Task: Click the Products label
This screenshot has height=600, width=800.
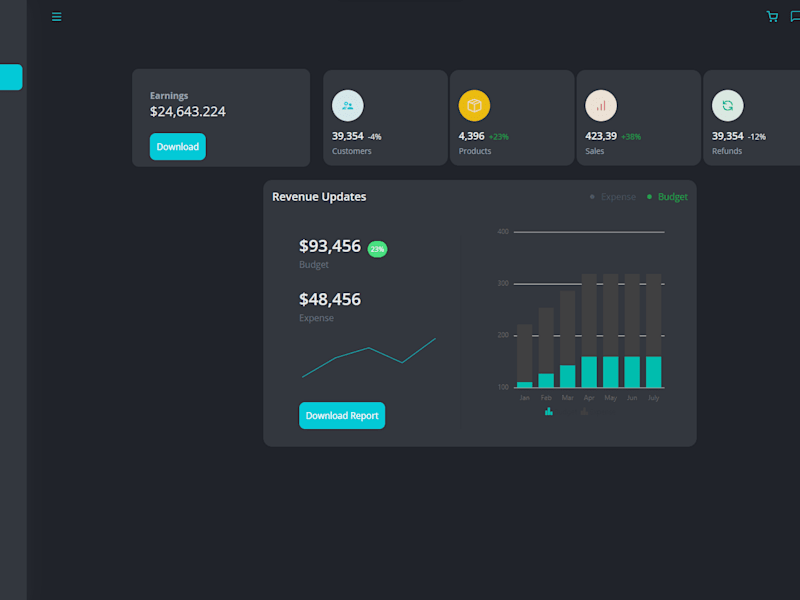Action: (x=474, y=151)
